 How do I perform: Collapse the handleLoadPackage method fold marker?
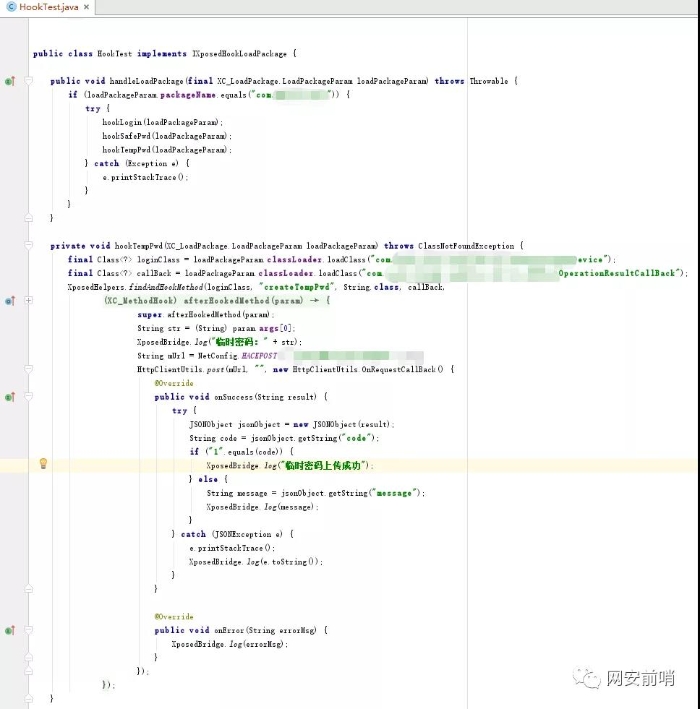[x=28, y=81]
